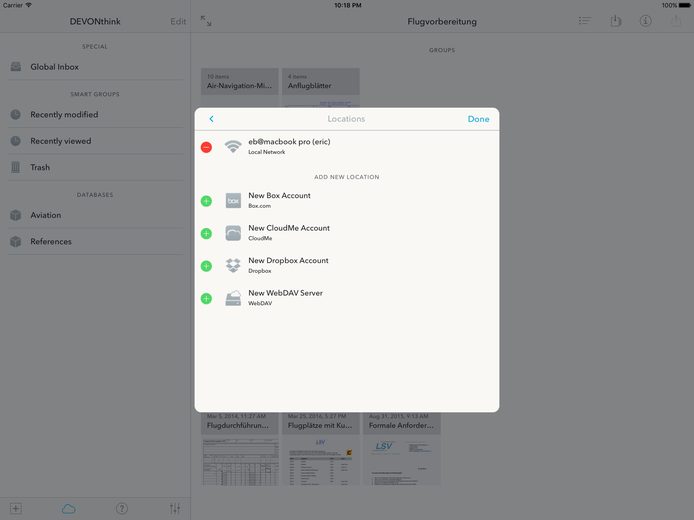Open settings sliders icon in bottom bar

(175, 508)
